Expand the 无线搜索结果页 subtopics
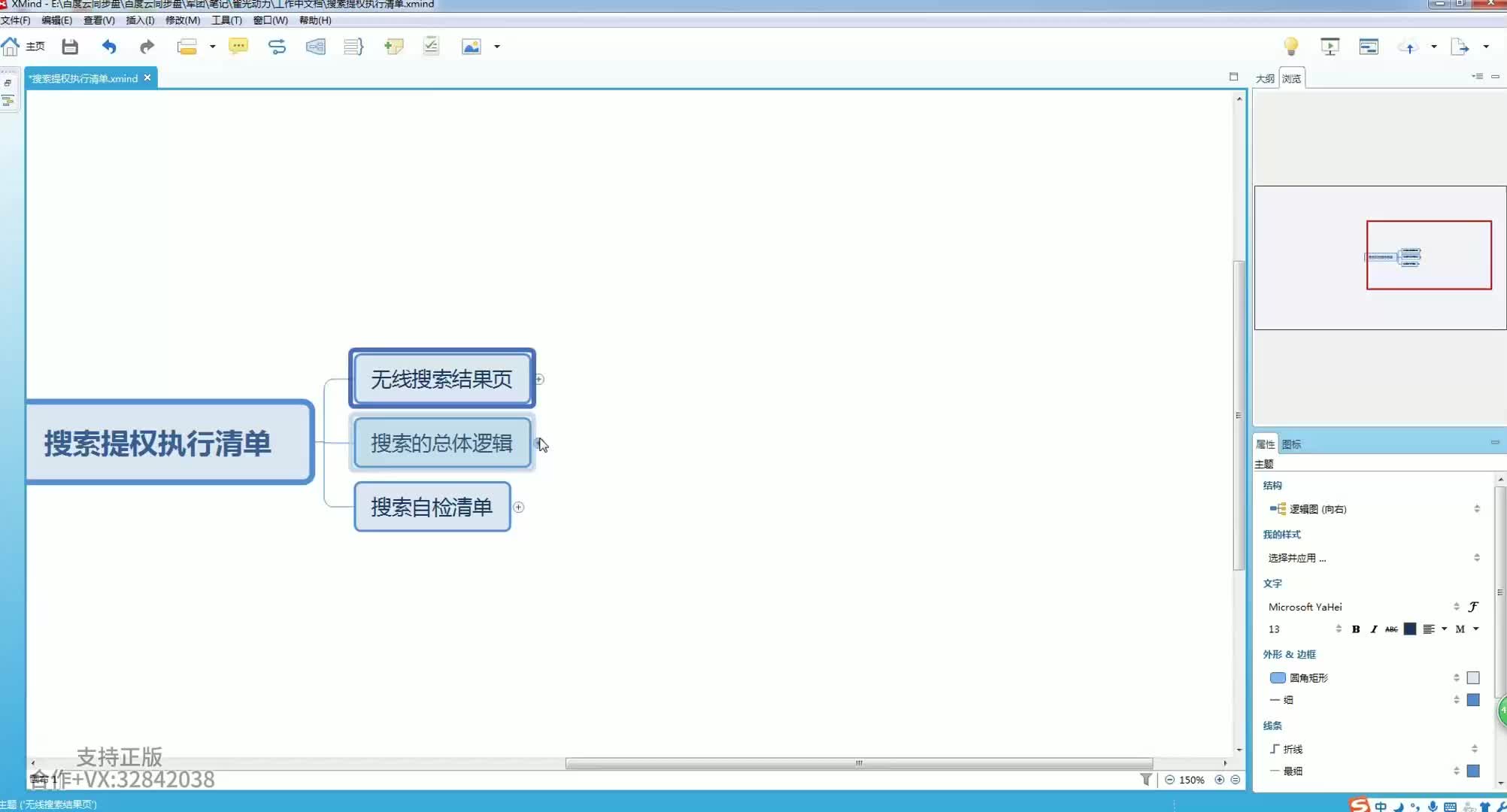This screenshot has height=812, width=1507. click(x=539, y=379)
